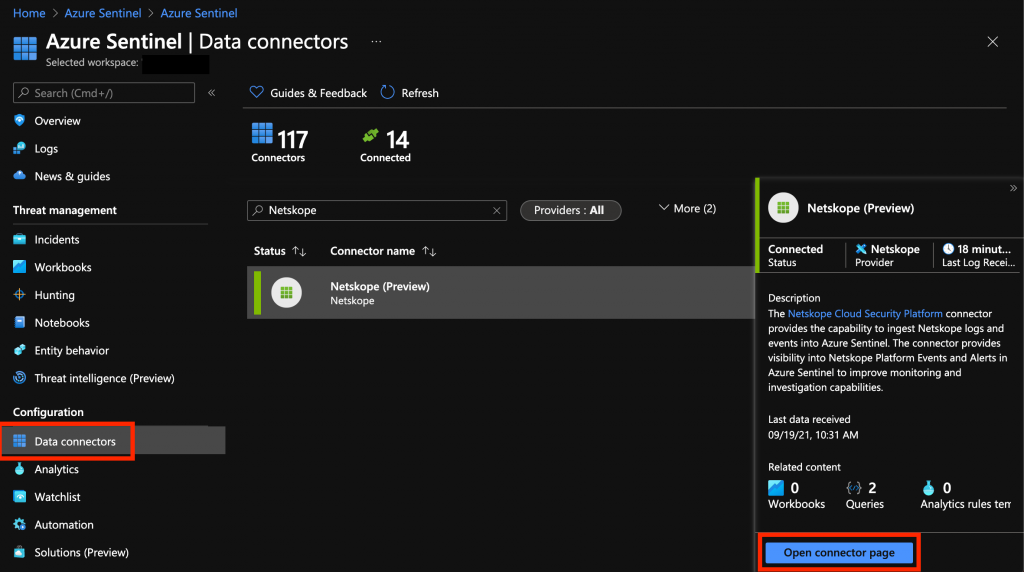
Task: Click Guides & Feedback
Action: (x=308, y=93)
